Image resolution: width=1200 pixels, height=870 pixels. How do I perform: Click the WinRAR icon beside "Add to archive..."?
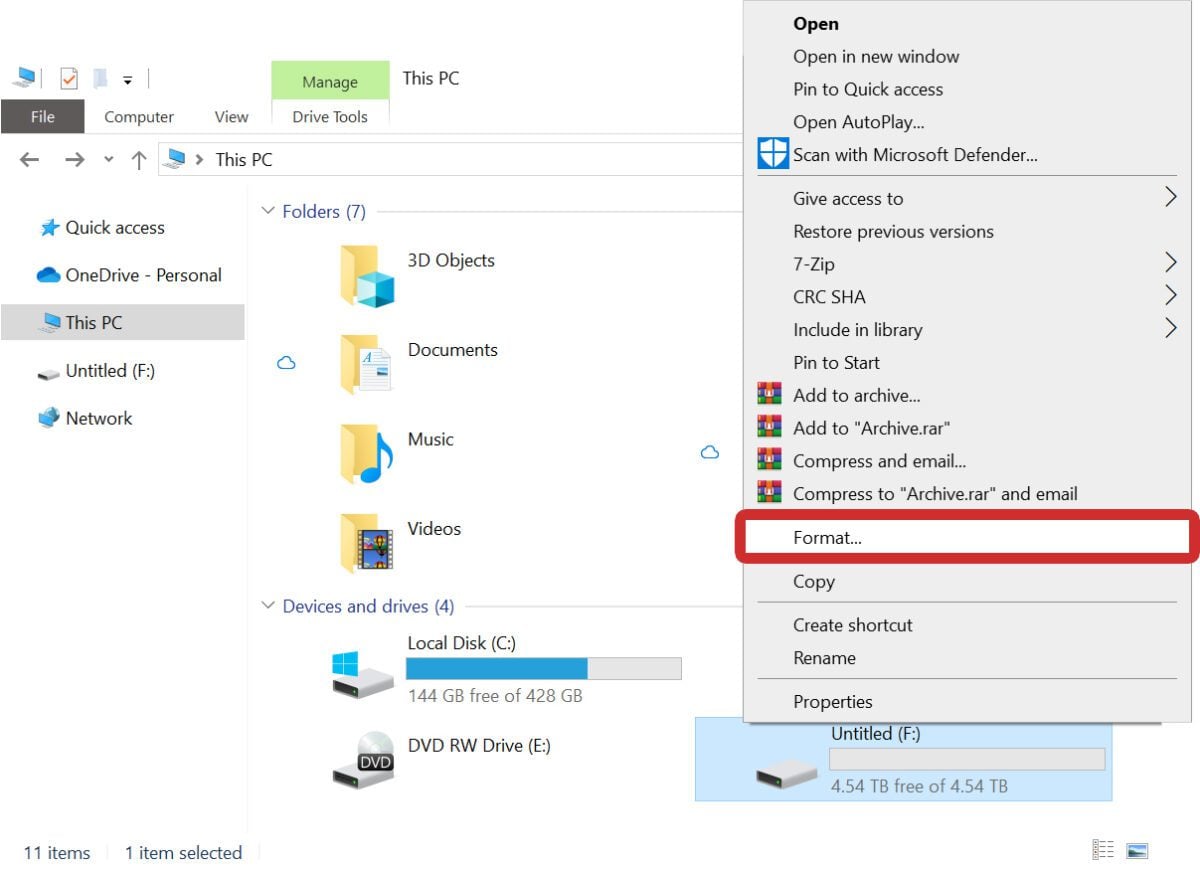[769, 394]
